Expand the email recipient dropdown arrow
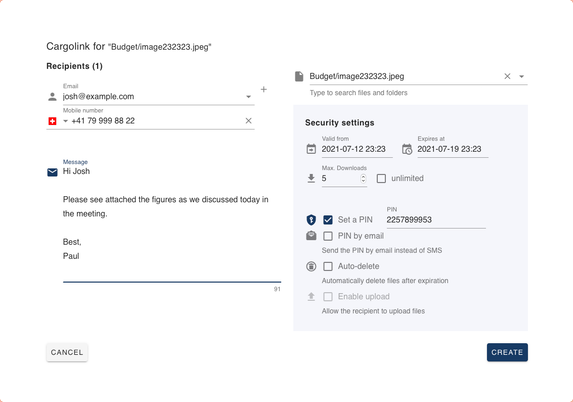This screenshot has width=573, height=402. pyautogui.click(x=248, y=97)
